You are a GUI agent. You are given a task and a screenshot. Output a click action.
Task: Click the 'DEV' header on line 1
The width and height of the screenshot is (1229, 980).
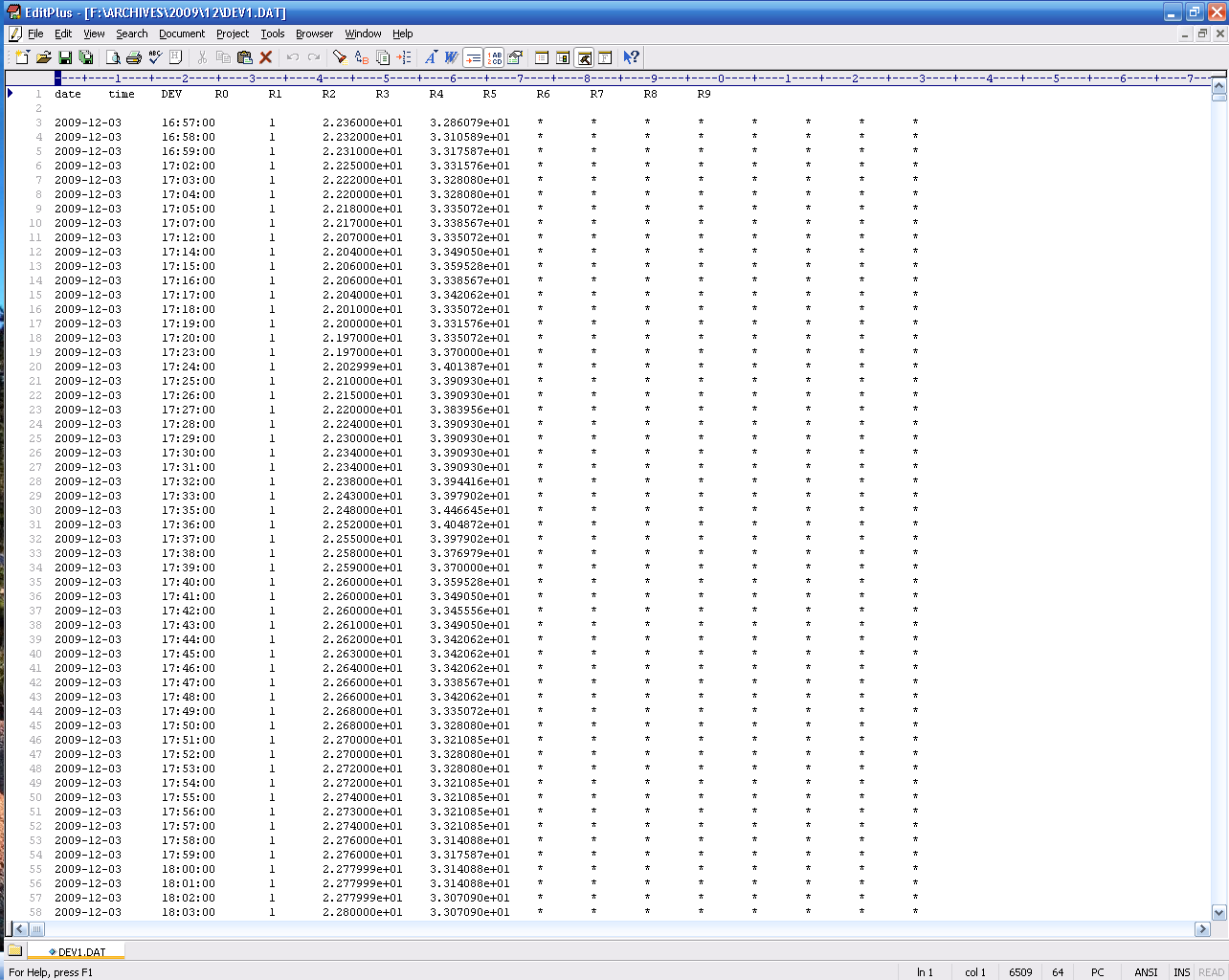coord(171,94)
